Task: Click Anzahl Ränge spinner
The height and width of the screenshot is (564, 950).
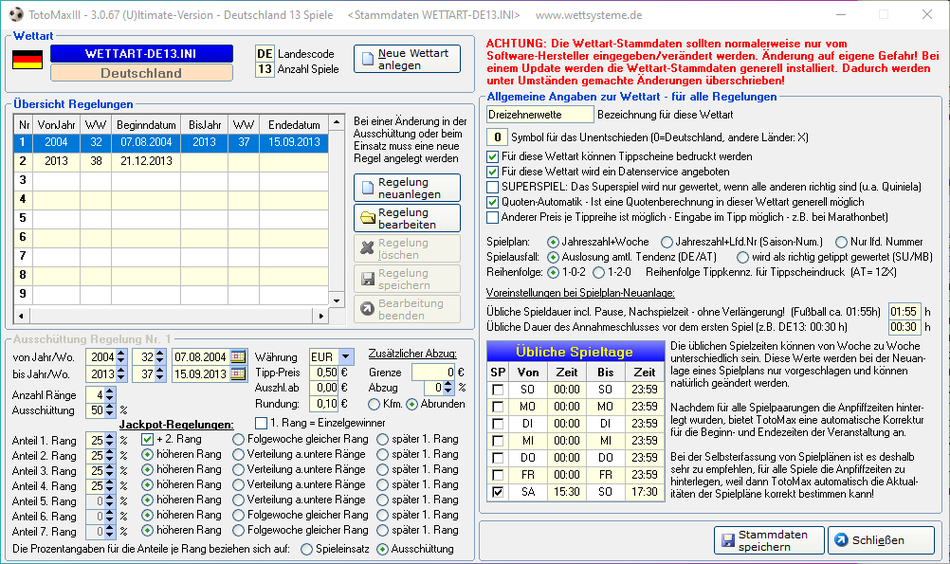Action: coord(109,395)
